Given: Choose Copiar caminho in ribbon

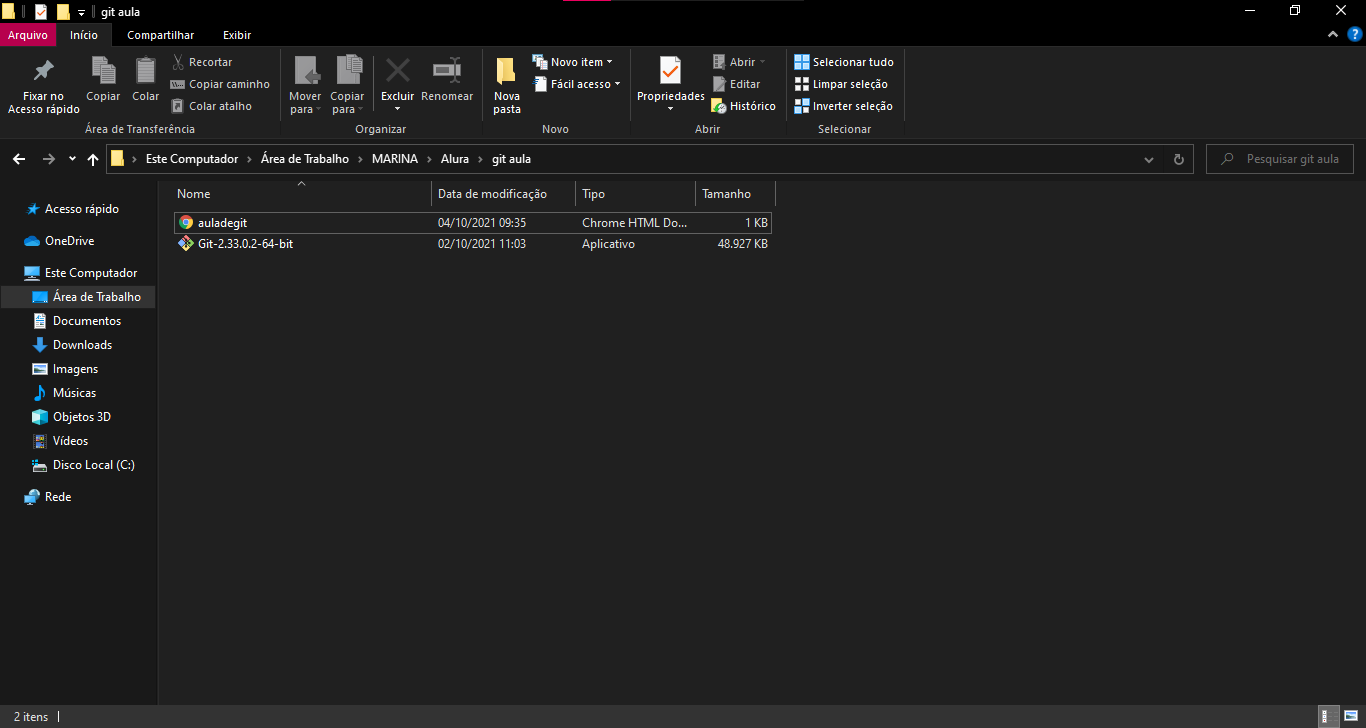Looking at the screenshot, I should tap(220, 84).
